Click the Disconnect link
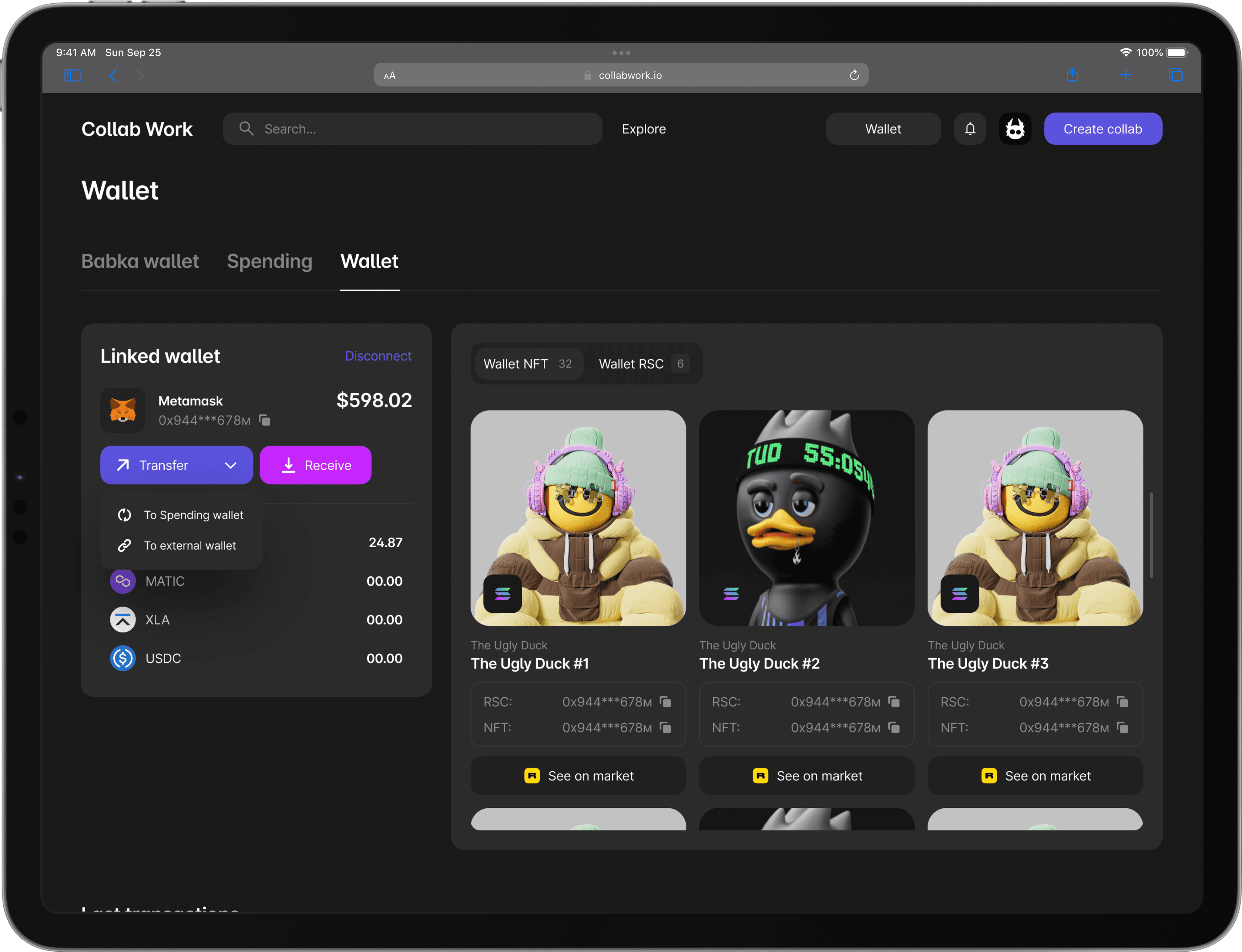The height and width of the screenshot is (952, 1242). click(378, 356)
